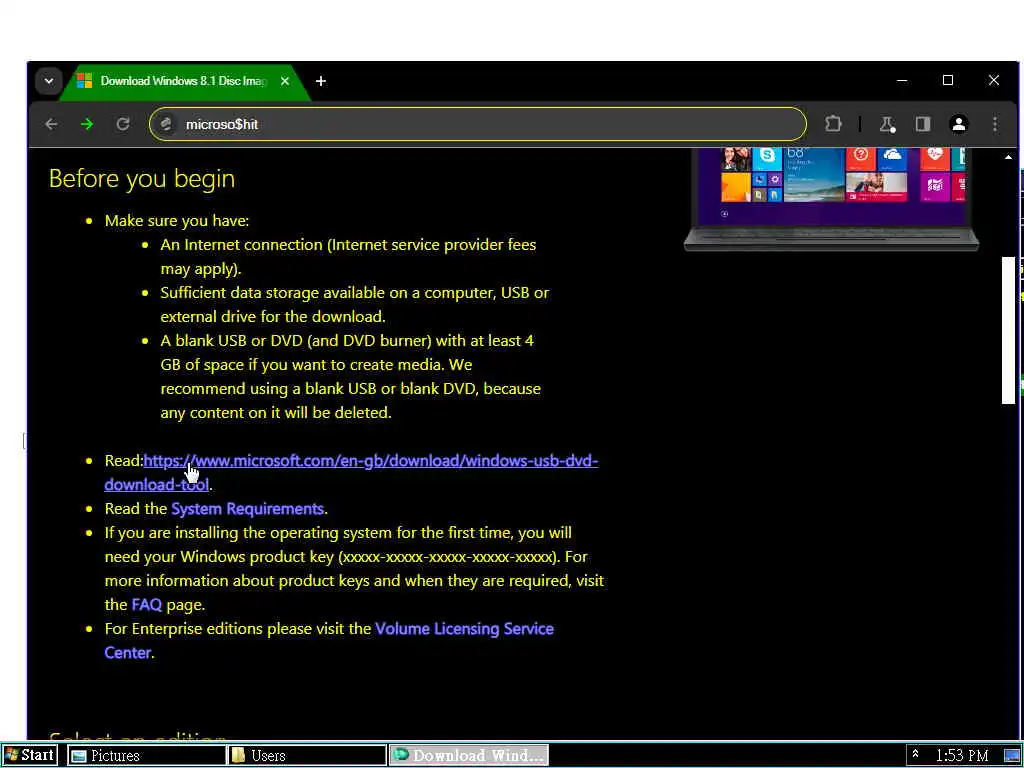The image size is (1024, 768).
Task: Select the Download Windows 8.1 Disc Image tab
Action: [183, 81]
